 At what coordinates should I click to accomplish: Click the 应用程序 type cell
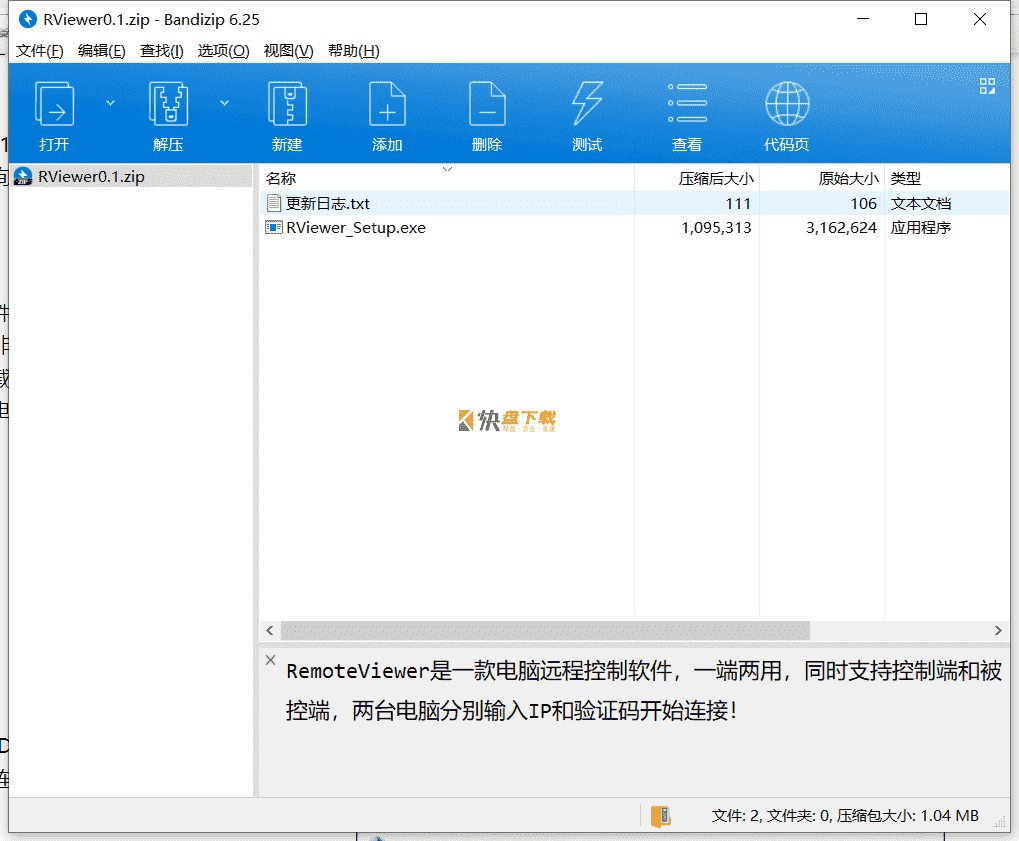click(920, 227)
